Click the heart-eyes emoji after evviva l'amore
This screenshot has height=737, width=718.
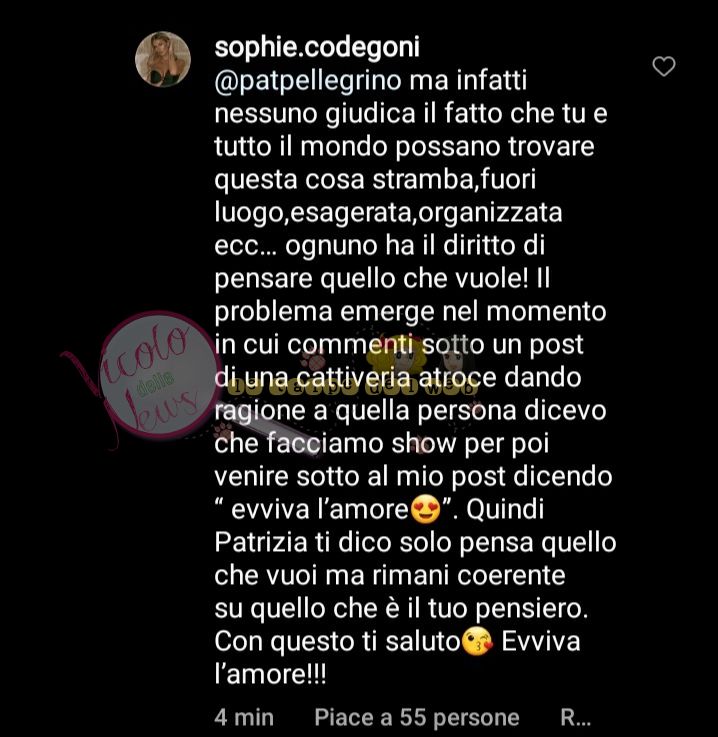pos(425,509)
